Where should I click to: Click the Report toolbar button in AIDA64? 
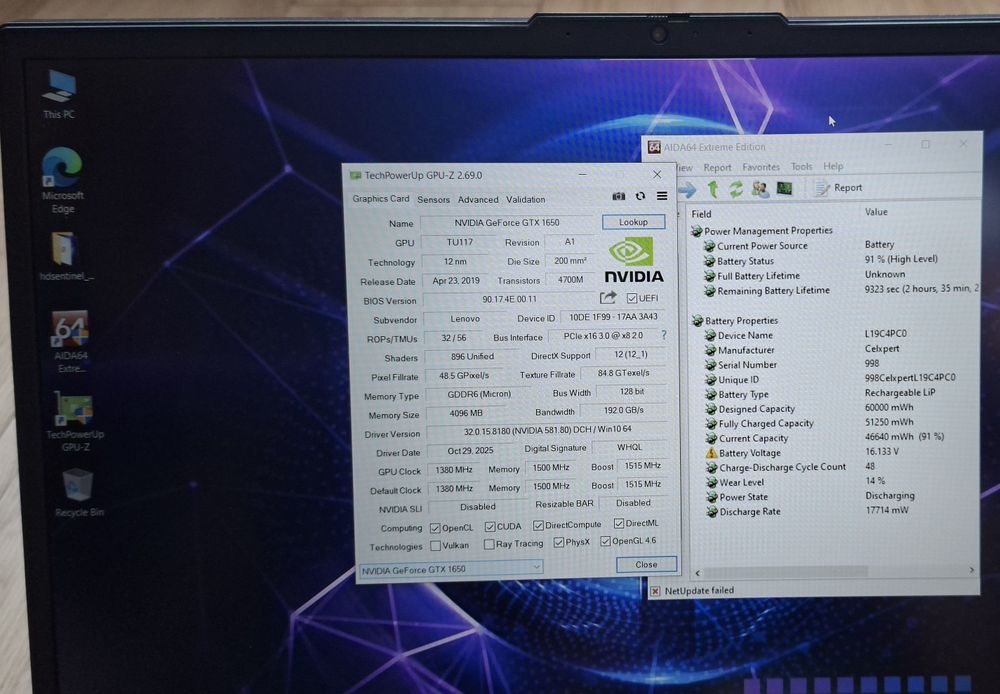pos(839,188)
